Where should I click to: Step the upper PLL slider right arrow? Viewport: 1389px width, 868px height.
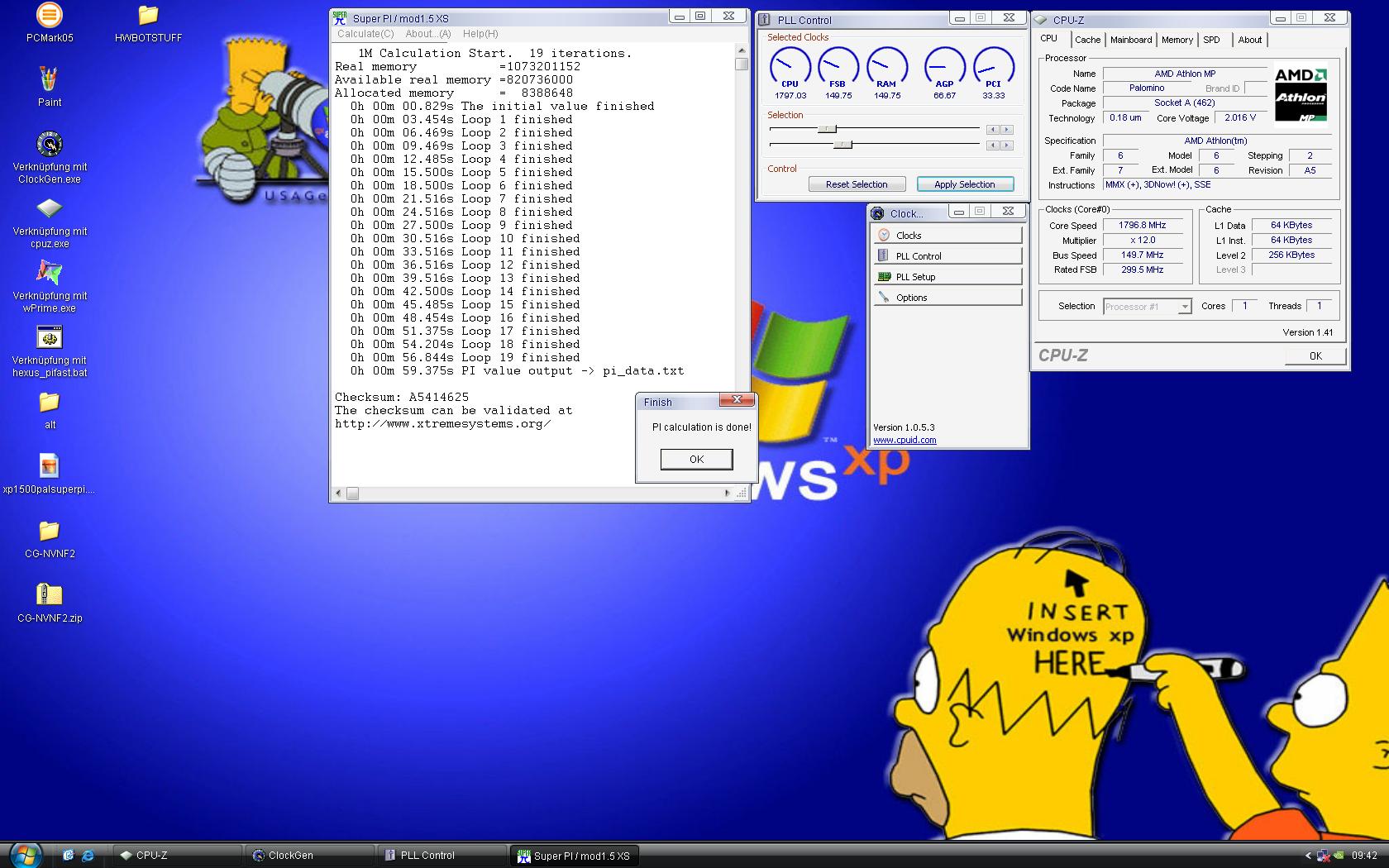pos(1006,130)
